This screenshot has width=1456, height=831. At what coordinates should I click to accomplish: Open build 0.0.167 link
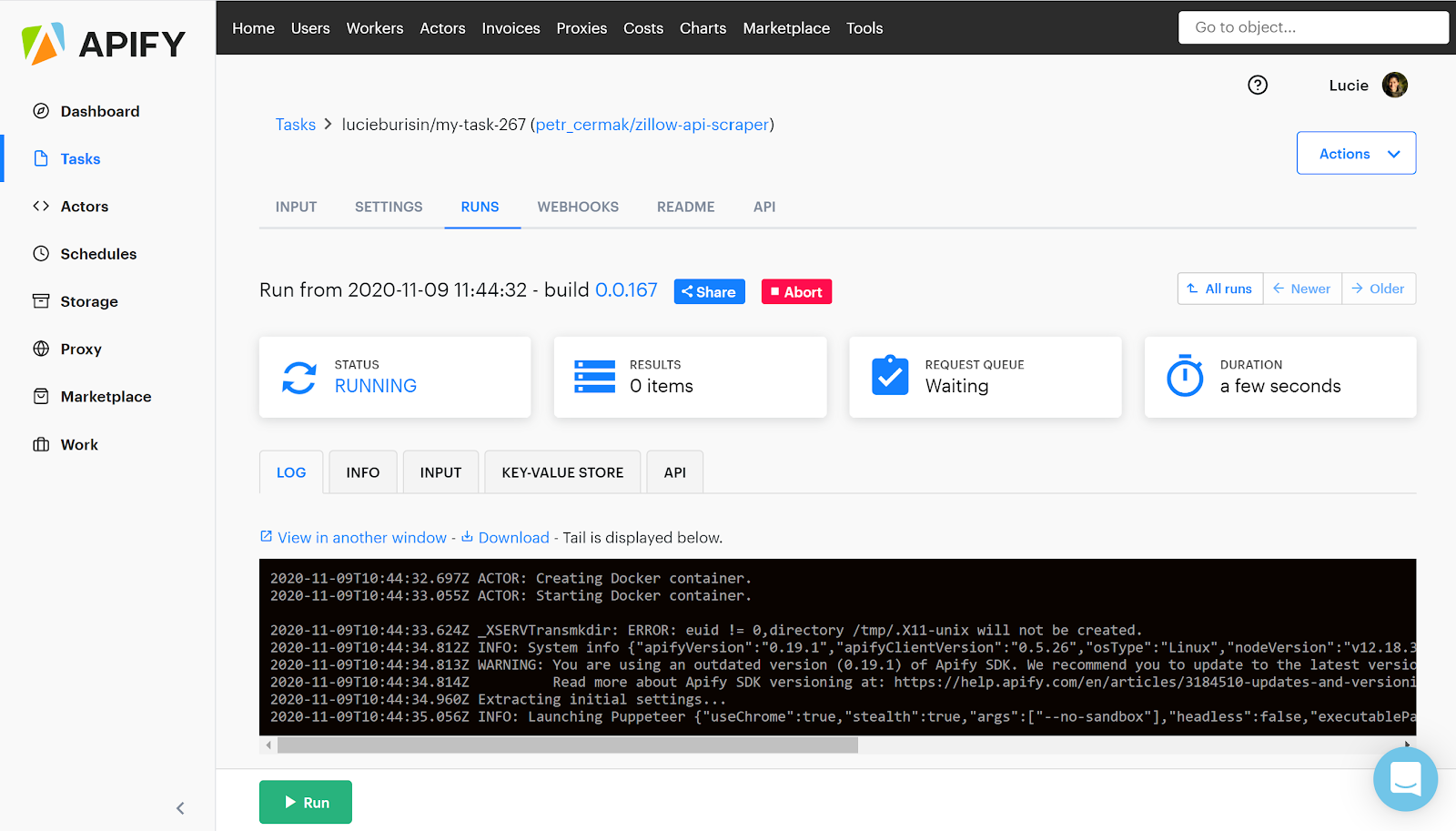pyautogui.click(x=626, y=289)
